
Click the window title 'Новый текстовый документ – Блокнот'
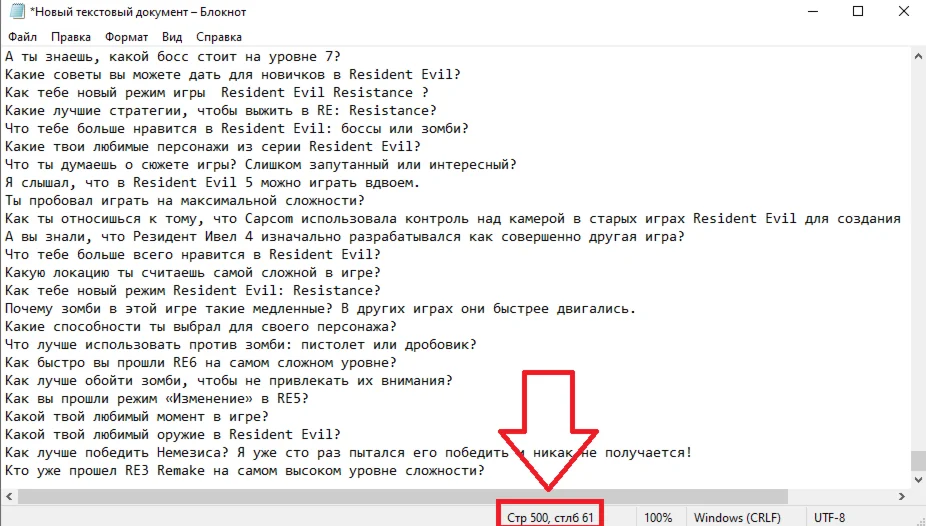[x=138, y=12]
